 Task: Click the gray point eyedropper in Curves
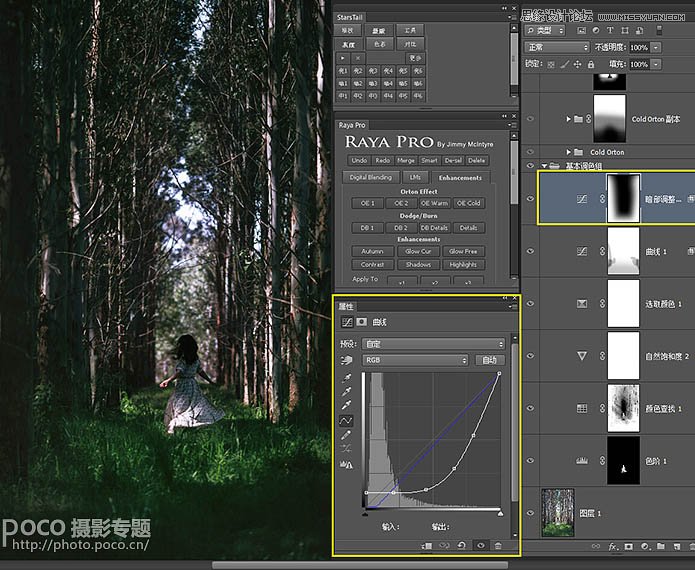[346, 391]
